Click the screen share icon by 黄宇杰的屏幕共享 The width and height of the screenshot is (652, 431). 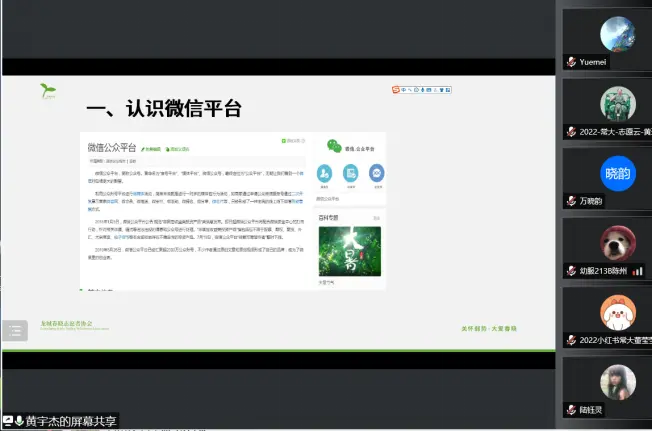[x=7, y=421]
